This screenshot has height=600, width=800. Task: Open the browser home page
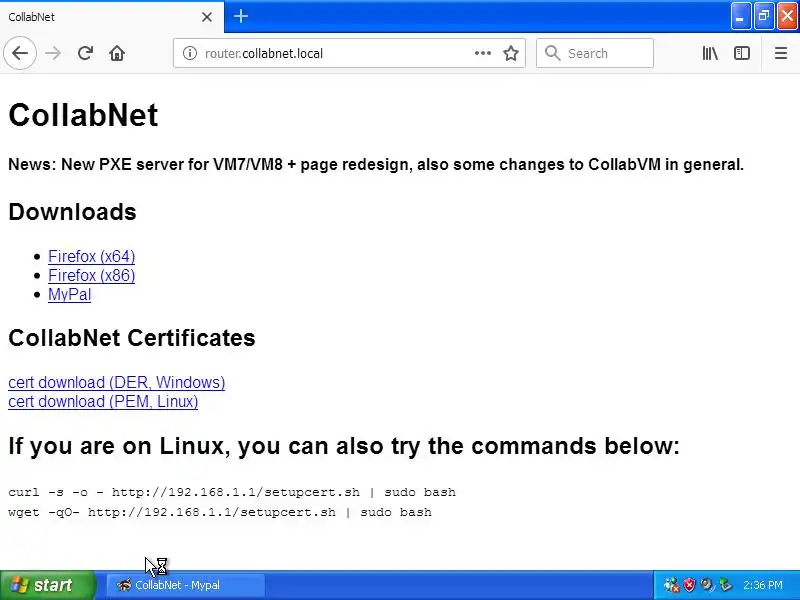117,53
